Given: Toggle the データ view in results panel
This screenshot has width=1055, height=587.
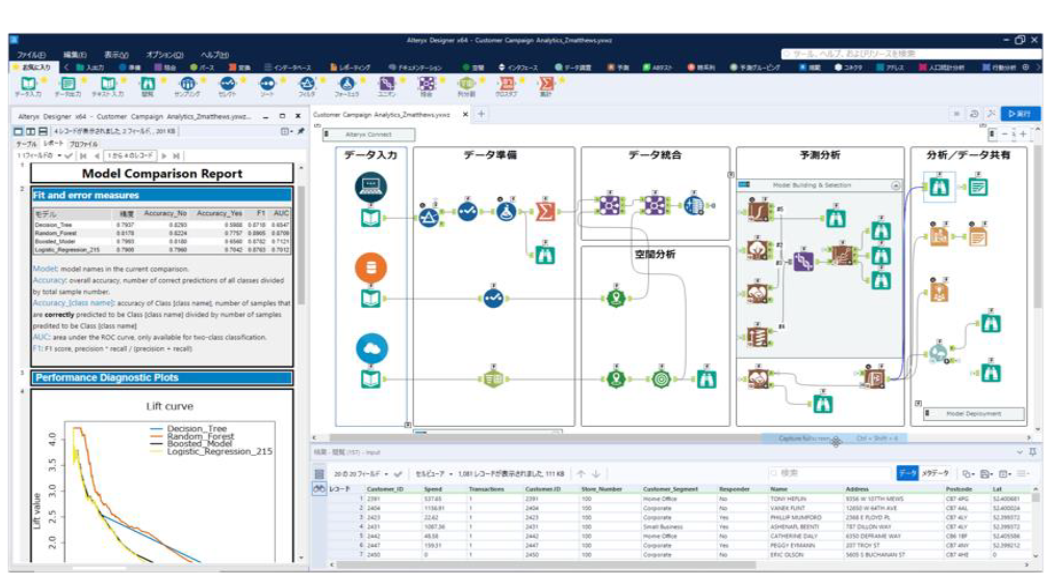Looking at the screenshot, I should click(907, 474).
